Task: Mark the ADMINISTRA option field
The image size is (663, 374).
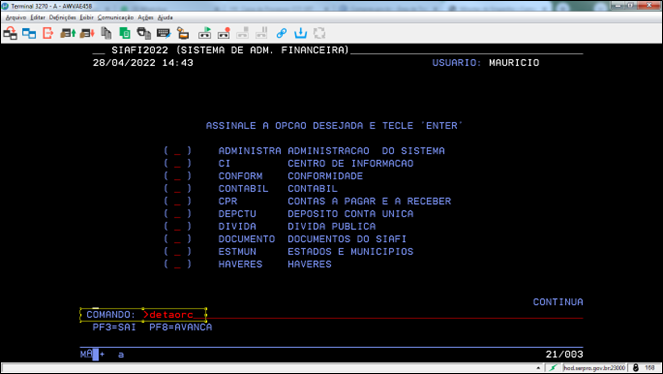Action: [x=178, y=151]
